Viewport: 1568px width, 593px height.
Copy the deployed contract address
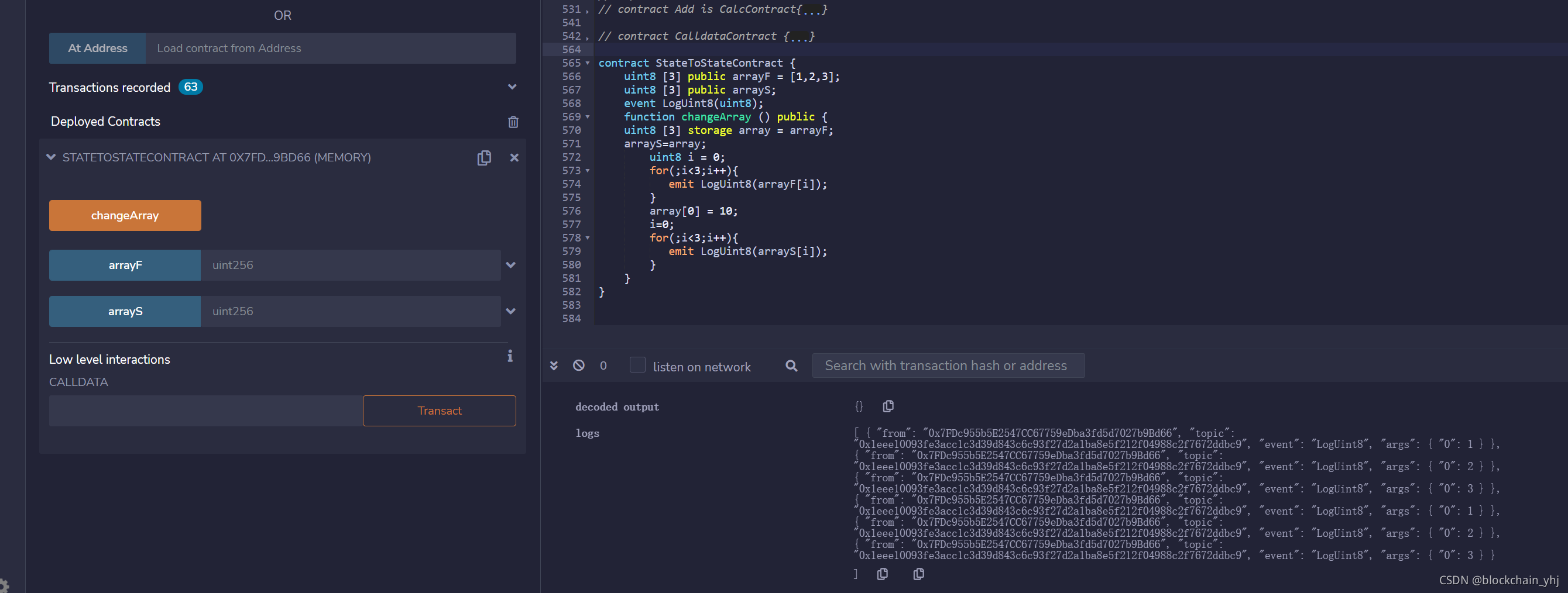(484, 158)
